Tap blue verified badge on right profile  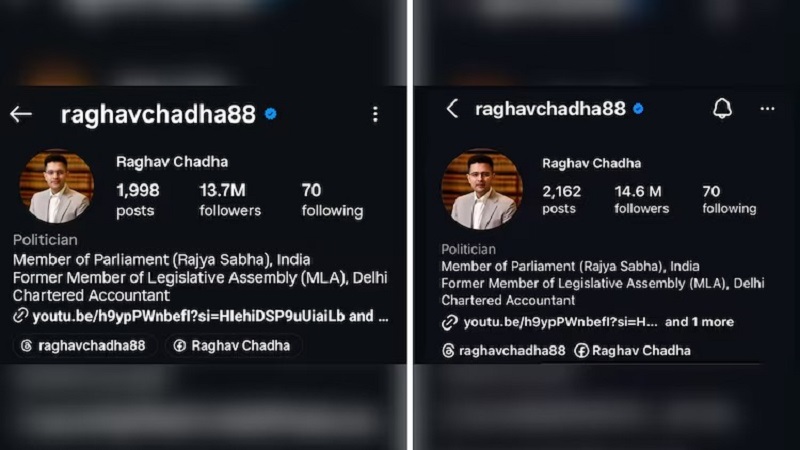point(638,109)
